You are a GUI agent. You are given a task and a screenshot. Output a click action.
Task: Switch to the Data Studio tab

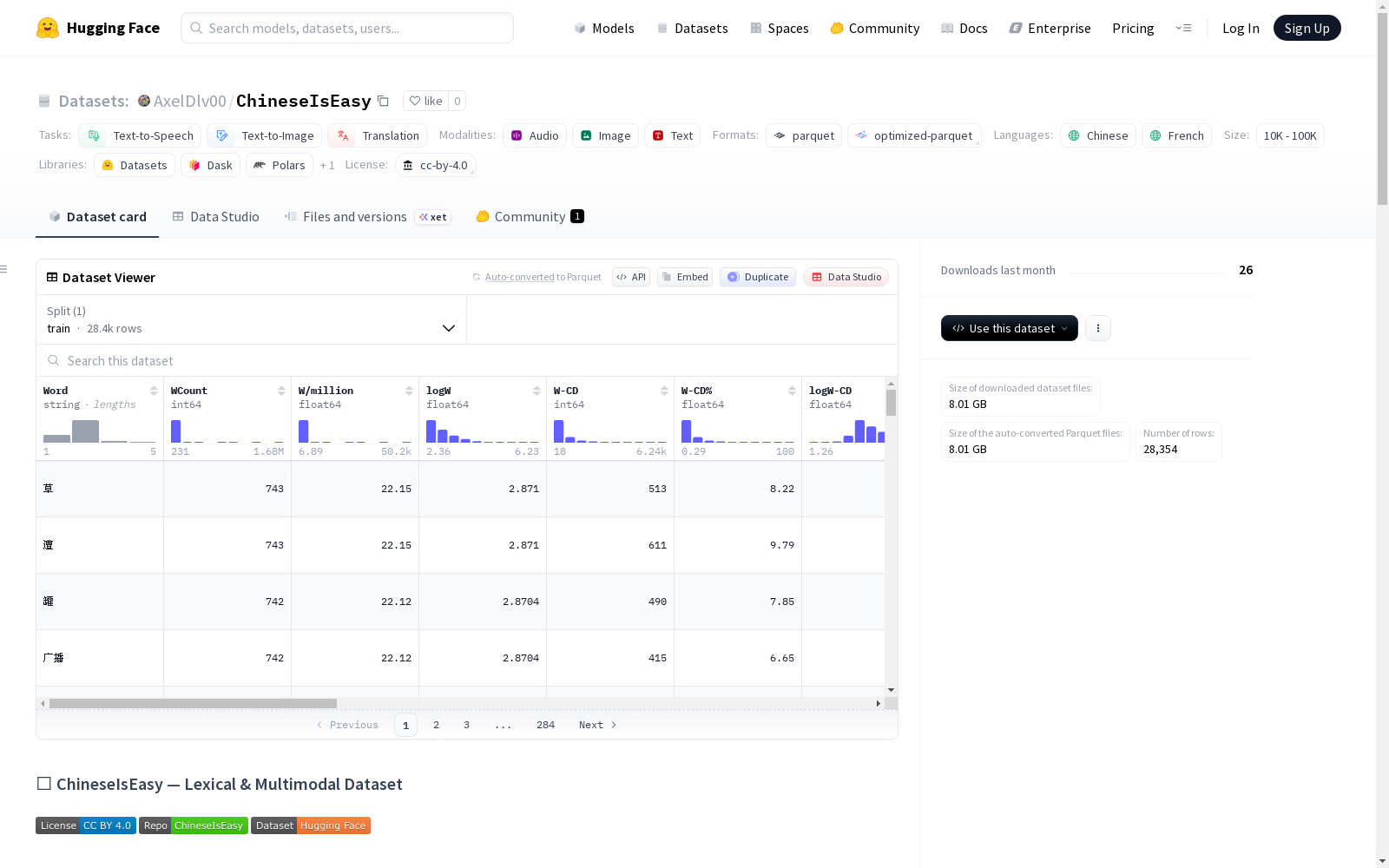coord(215,217)
